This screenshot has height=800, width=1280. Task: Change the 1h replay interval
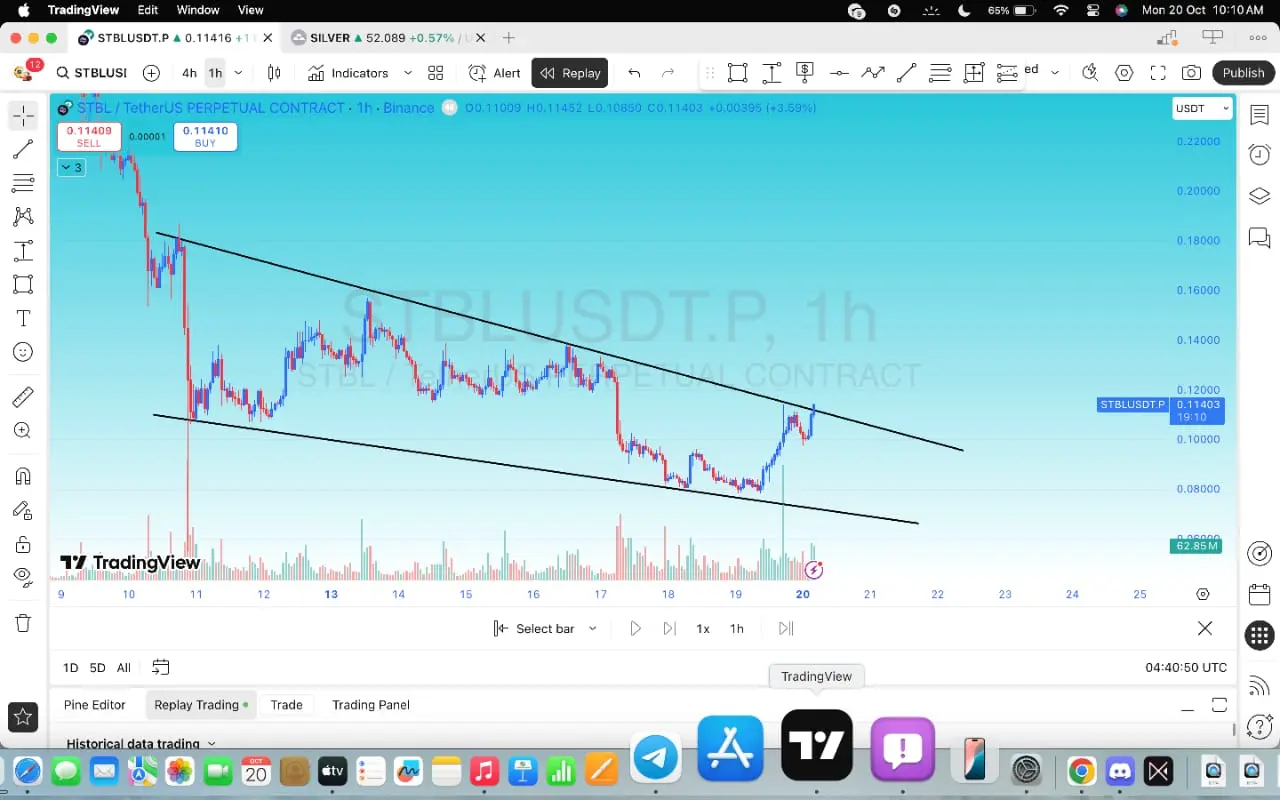pyautogui.click(x=737, y=629)
